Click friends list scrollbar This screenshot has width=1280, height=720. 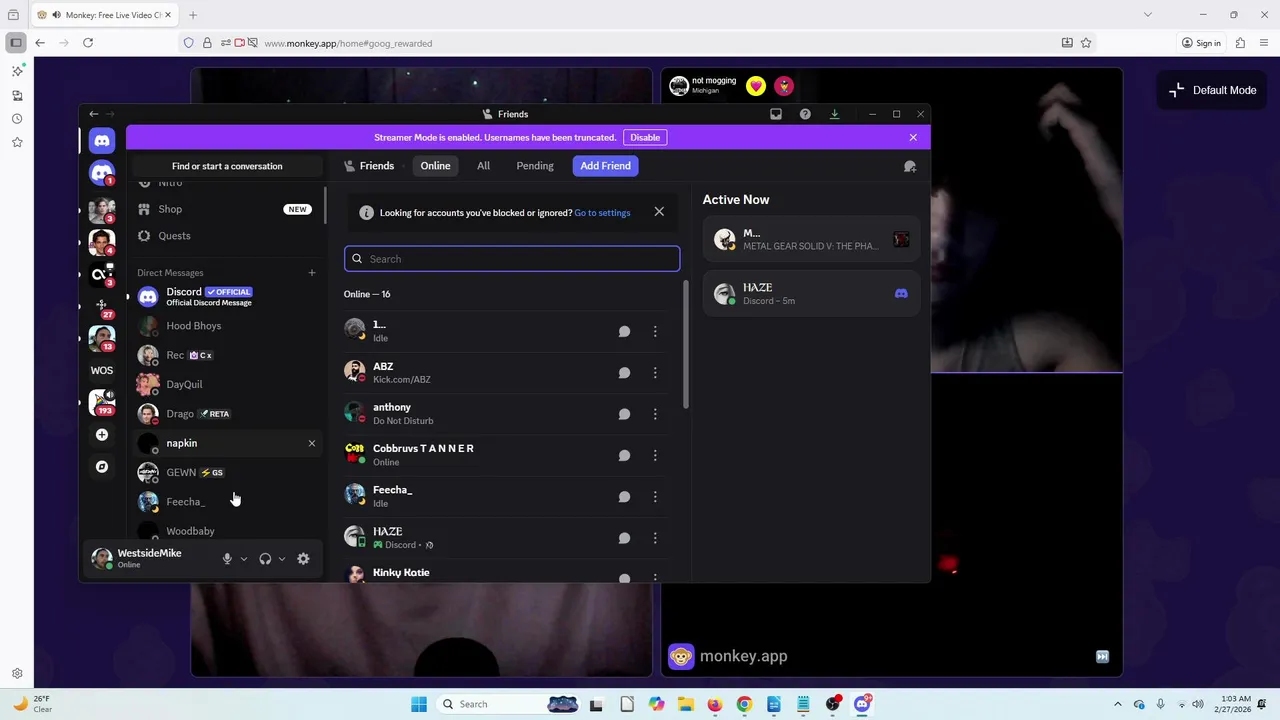tap(685, 344)
